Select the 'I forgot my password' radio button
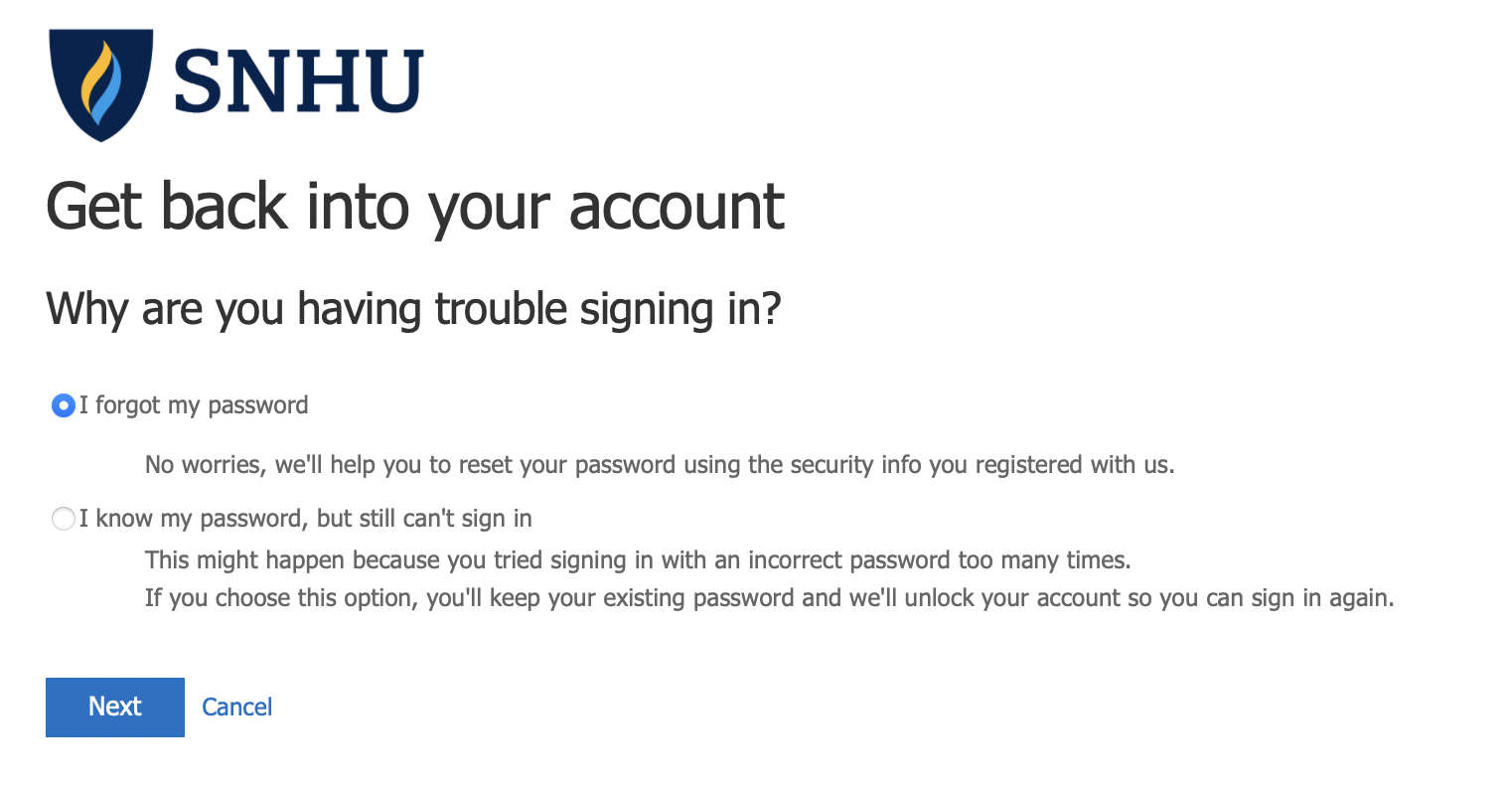This screenshot has width=1512, height=787. point(63,405)
